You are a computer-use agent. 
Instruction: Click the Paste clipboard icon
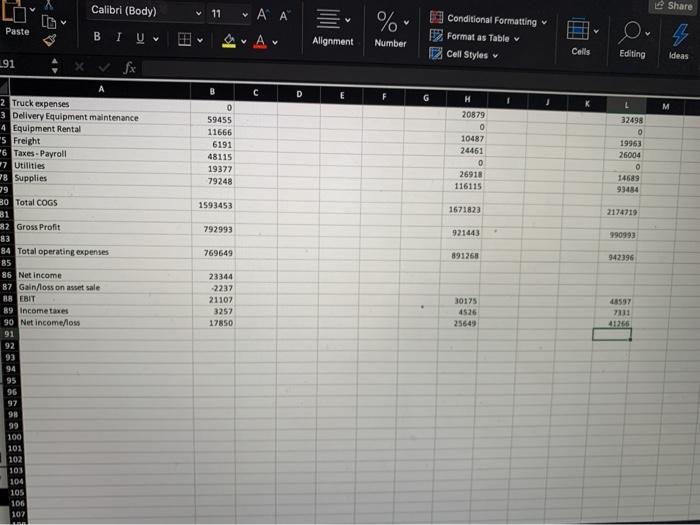coord(13,12)
